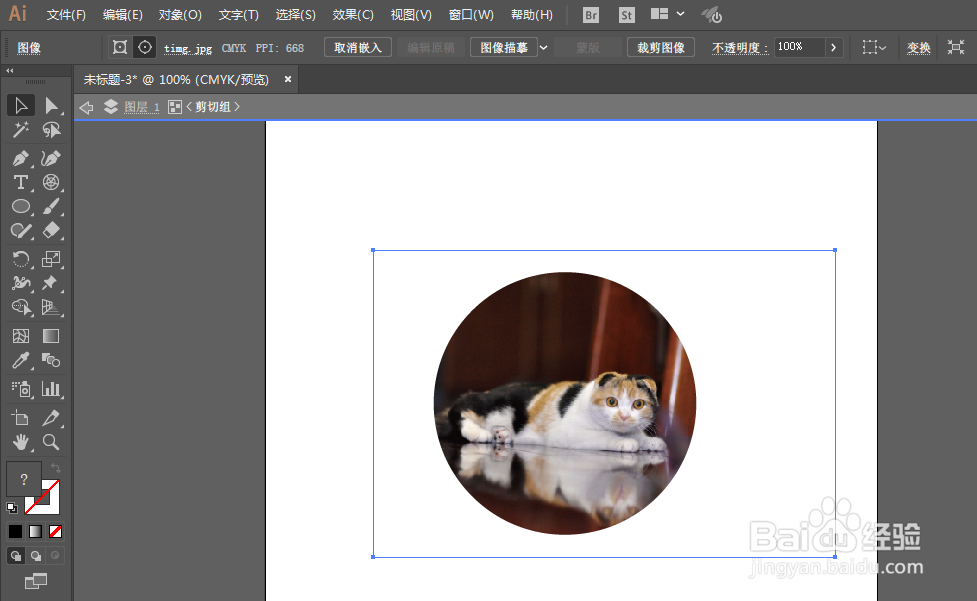Screen dimensions: 977x601
Task: Select the Shaper pencil tool
Action: pyautogui.click(x=21, y=230)
